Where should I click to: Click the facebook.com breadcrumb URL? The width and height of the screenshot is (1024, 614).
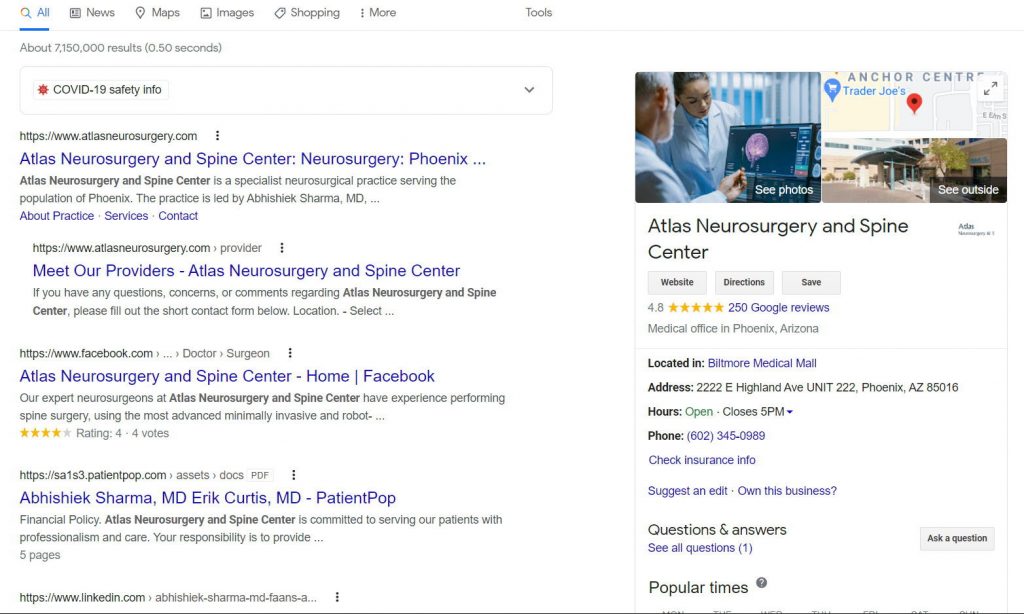[x=144, y=353]
